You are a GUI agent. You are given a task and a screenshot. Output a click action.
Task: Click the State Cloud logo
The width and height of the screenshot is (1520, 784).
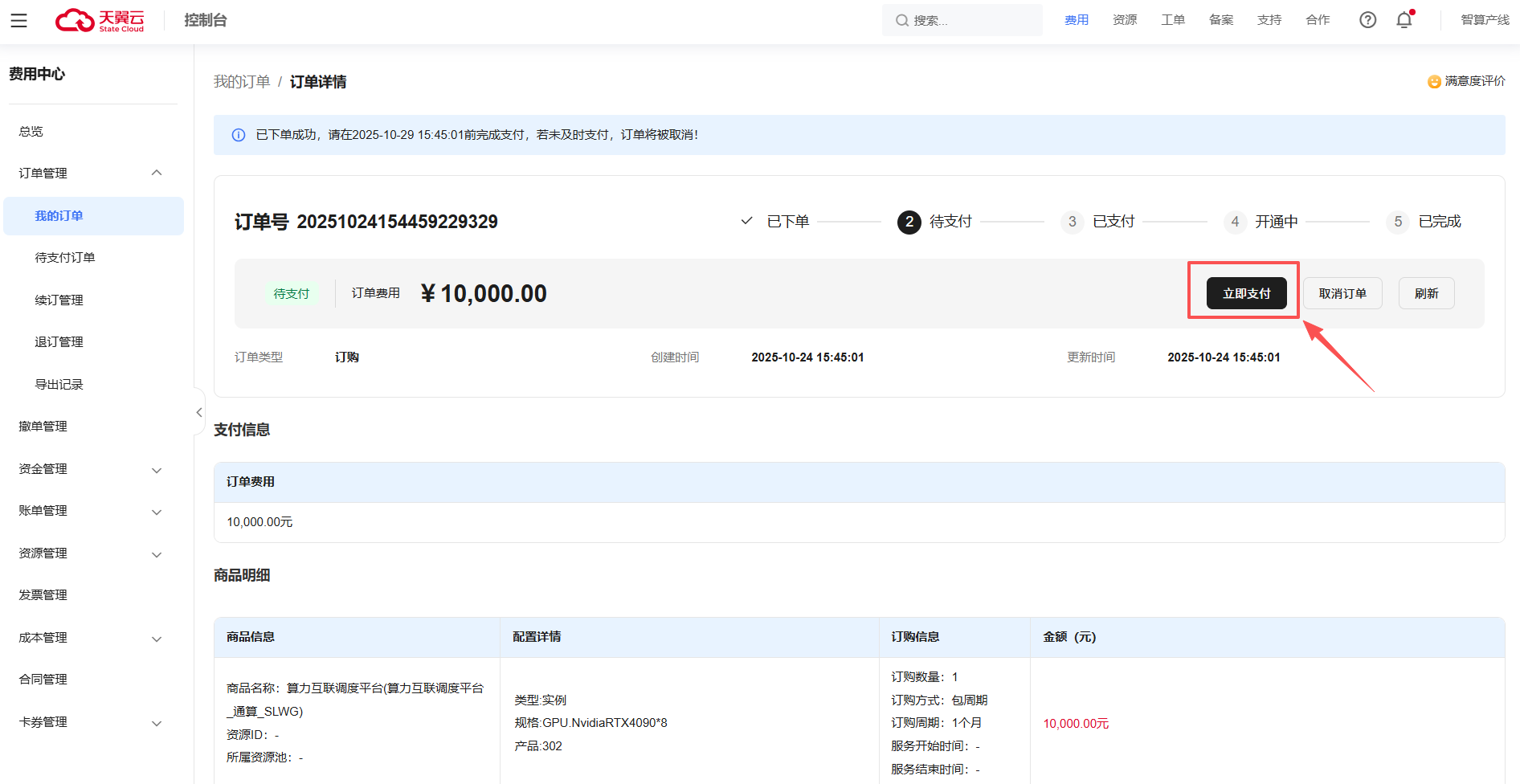tap(100, 20)
